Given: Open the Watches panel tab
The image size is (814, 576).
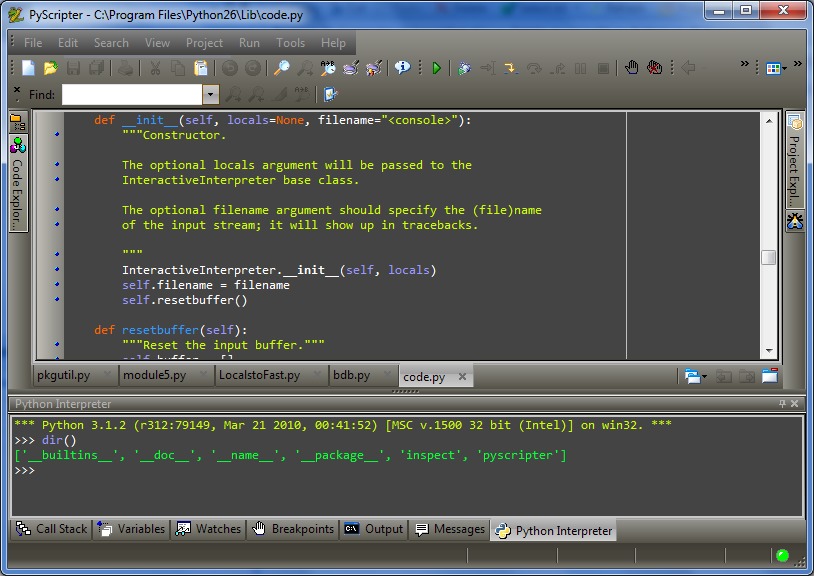Looking at the screenshot, I should (x=208, y=529).
